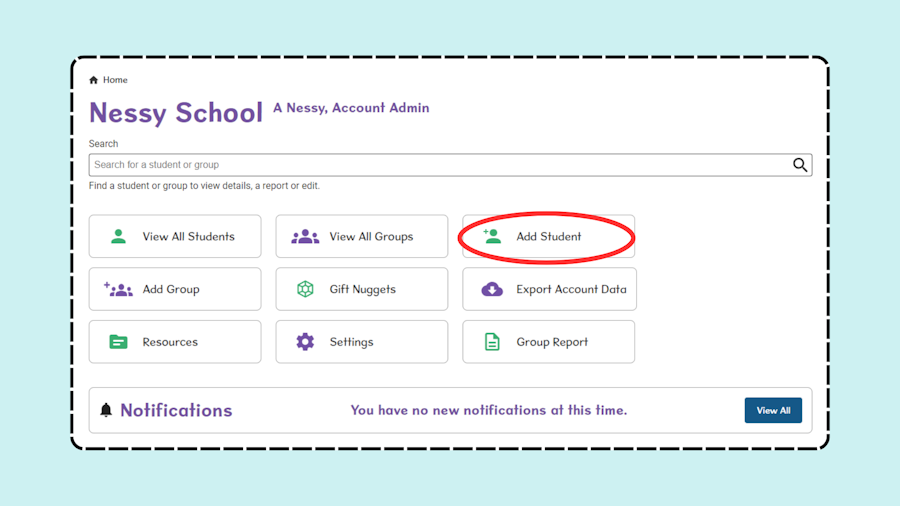The height and width of the screenshot is (506, 900).
Task: Click the 'A Nessy, Account Admin' text
Action: pyautogui.click(x=351, y=108)
